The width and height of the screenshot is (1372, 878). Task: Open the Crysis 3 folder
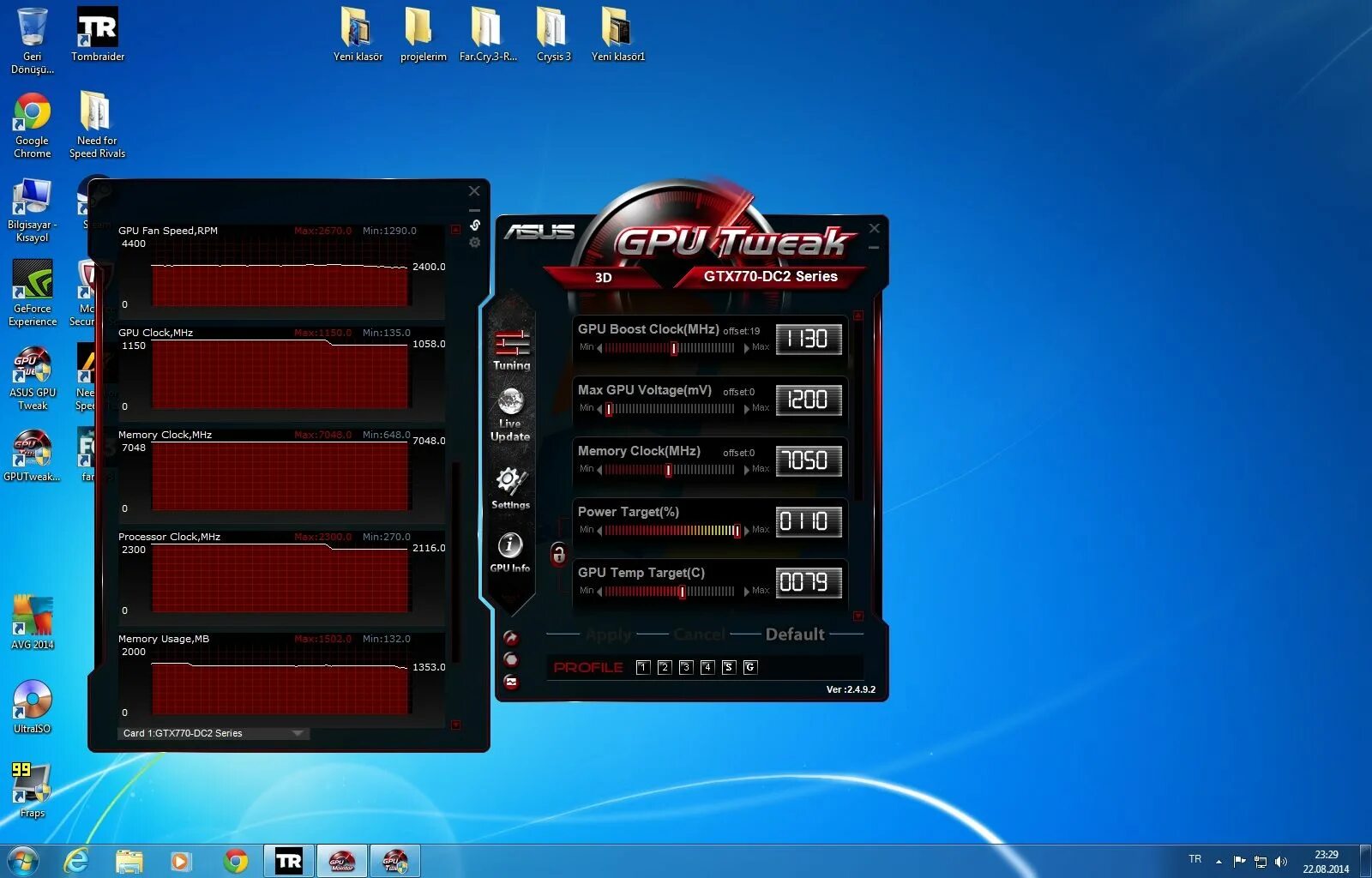[553, 34]
